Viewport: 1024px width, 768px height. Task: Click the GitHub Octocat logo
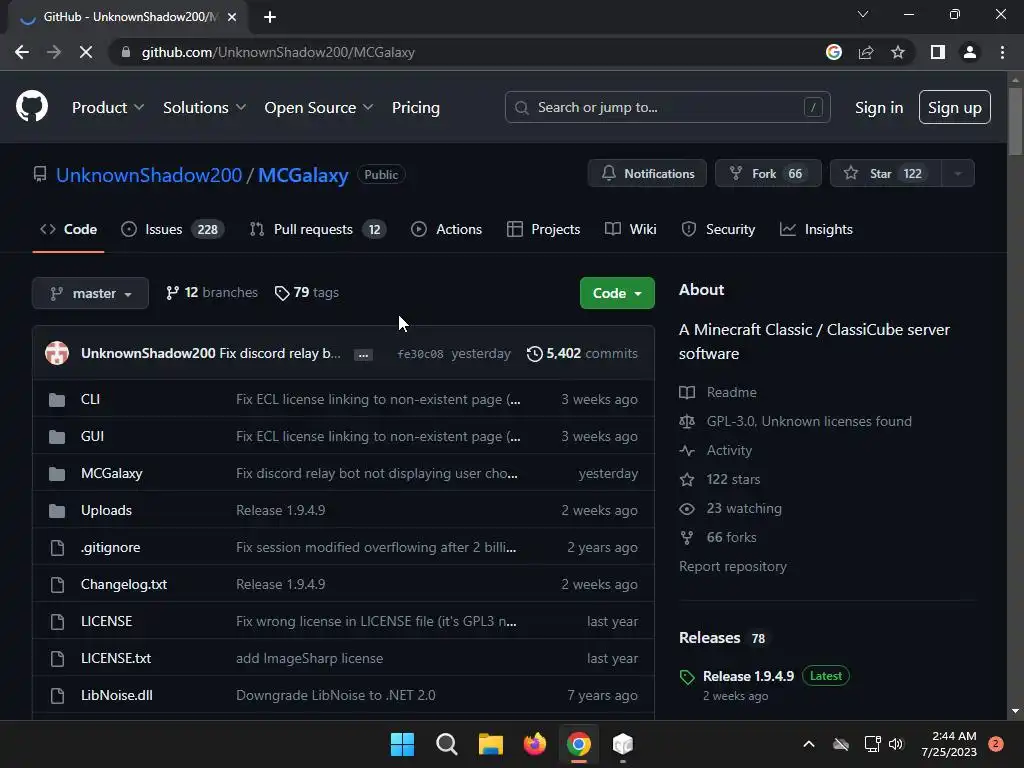tap(32, 107)
